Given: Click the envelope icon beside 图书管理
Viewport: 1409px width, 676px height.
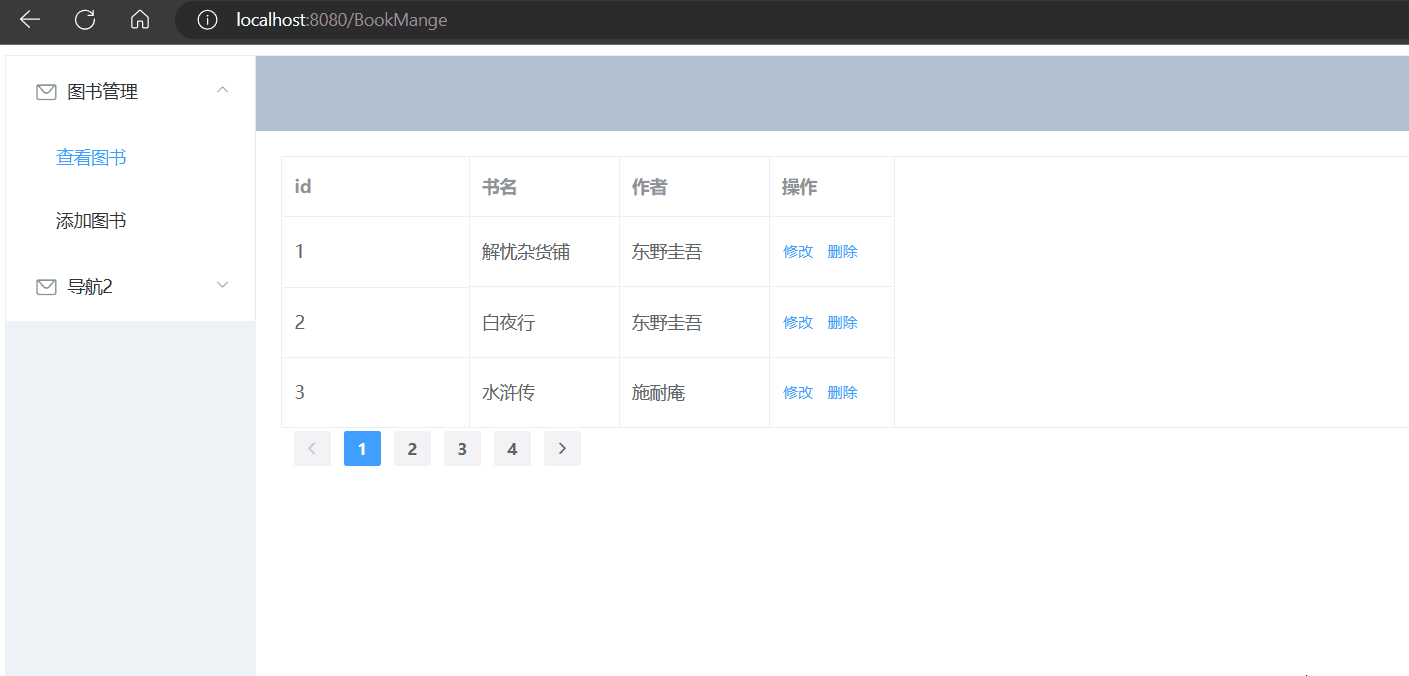Looking at the screenshot, I should click(x=46, y=92).
